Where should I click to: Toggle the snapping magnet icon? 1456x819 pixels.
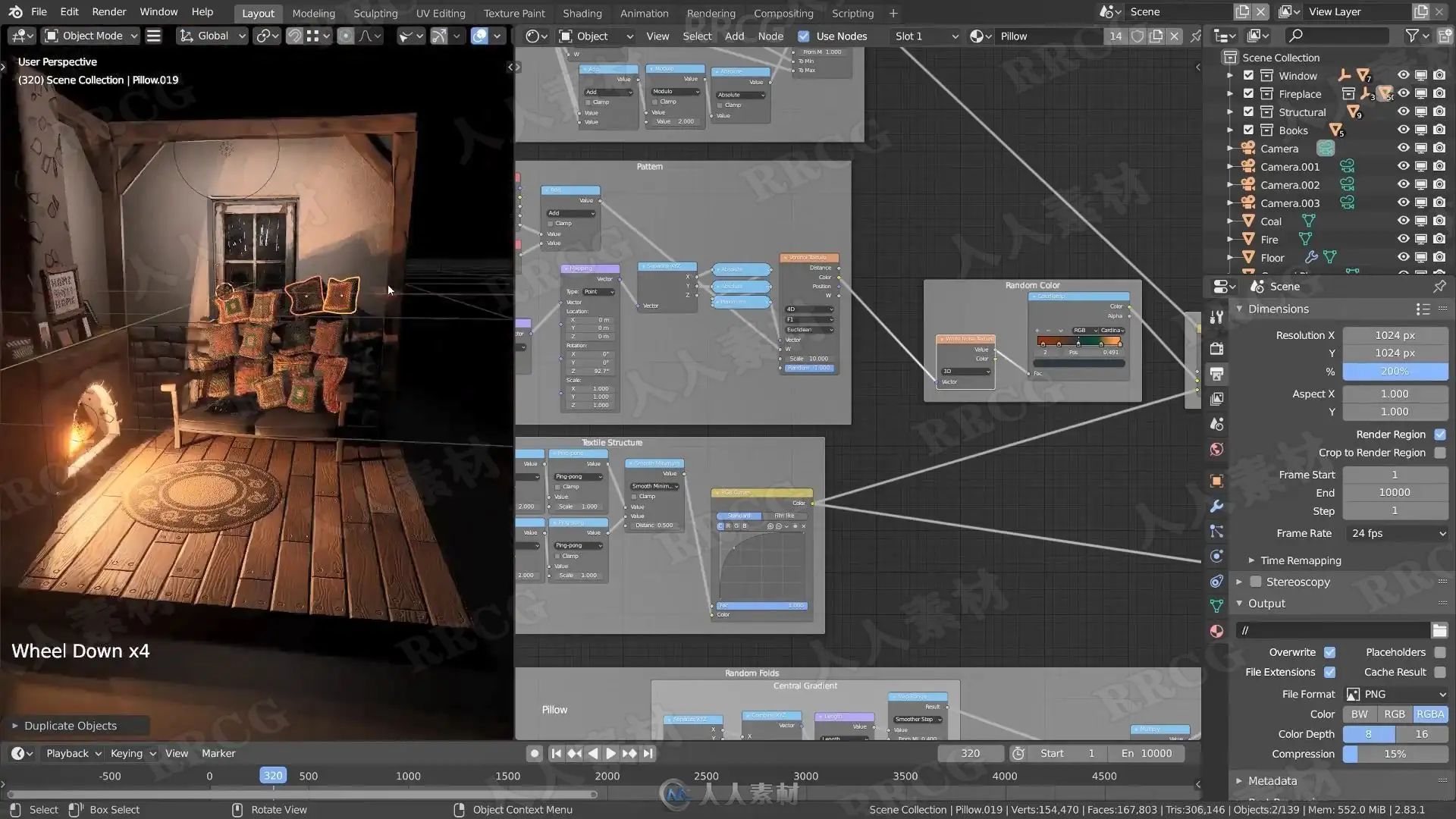(294, 36)
